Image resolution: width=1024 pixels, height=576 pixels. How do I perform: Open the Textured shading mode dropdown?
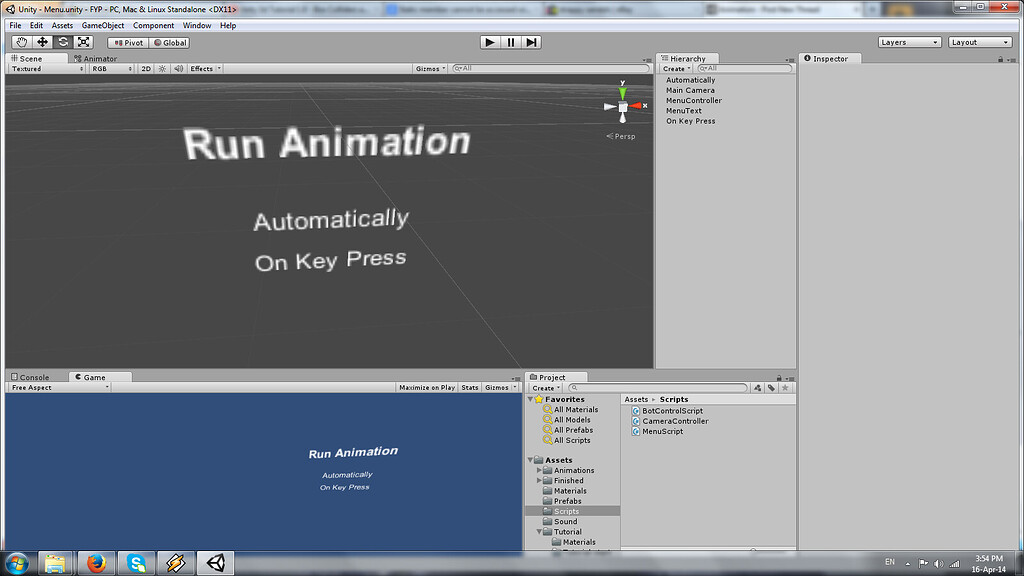pos(42,68)
